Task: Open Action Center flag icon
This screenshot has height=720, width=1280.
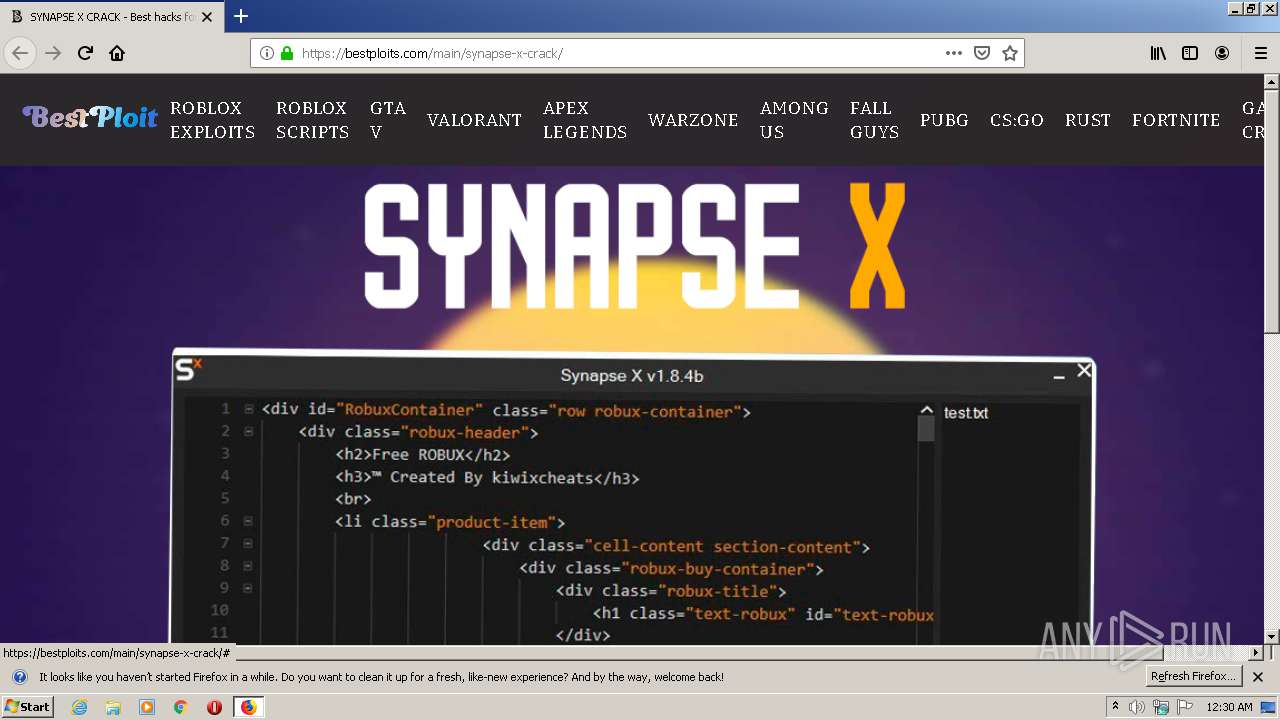Action: pos(1185,707)
